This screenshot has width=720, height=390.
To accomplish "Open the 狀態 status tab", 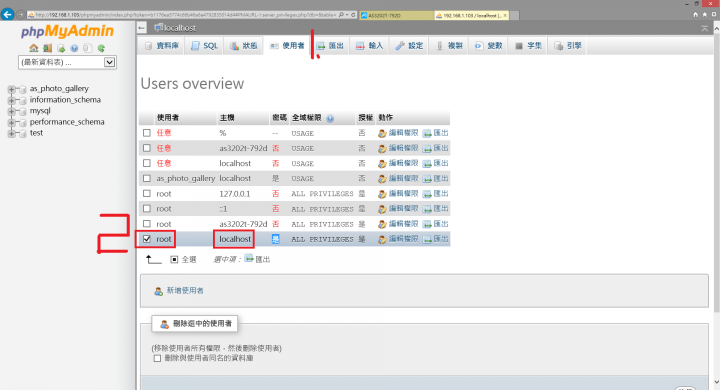I will [243, 46].
